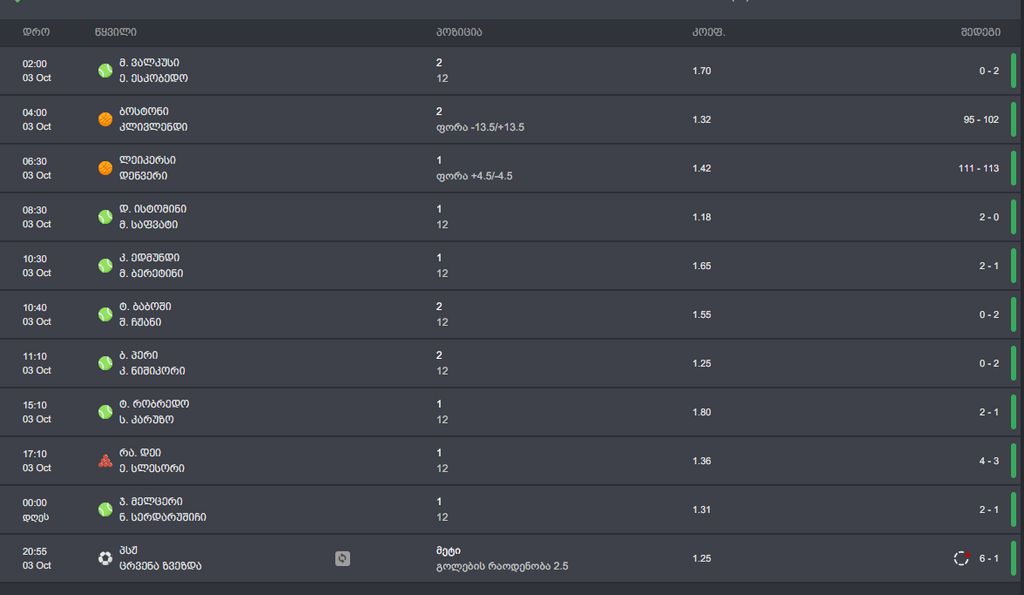Click basketball icon next to ბოსტონი
Image resolution: width=1024 pixels, height=595 pixels.
click(x=105, y=119)
